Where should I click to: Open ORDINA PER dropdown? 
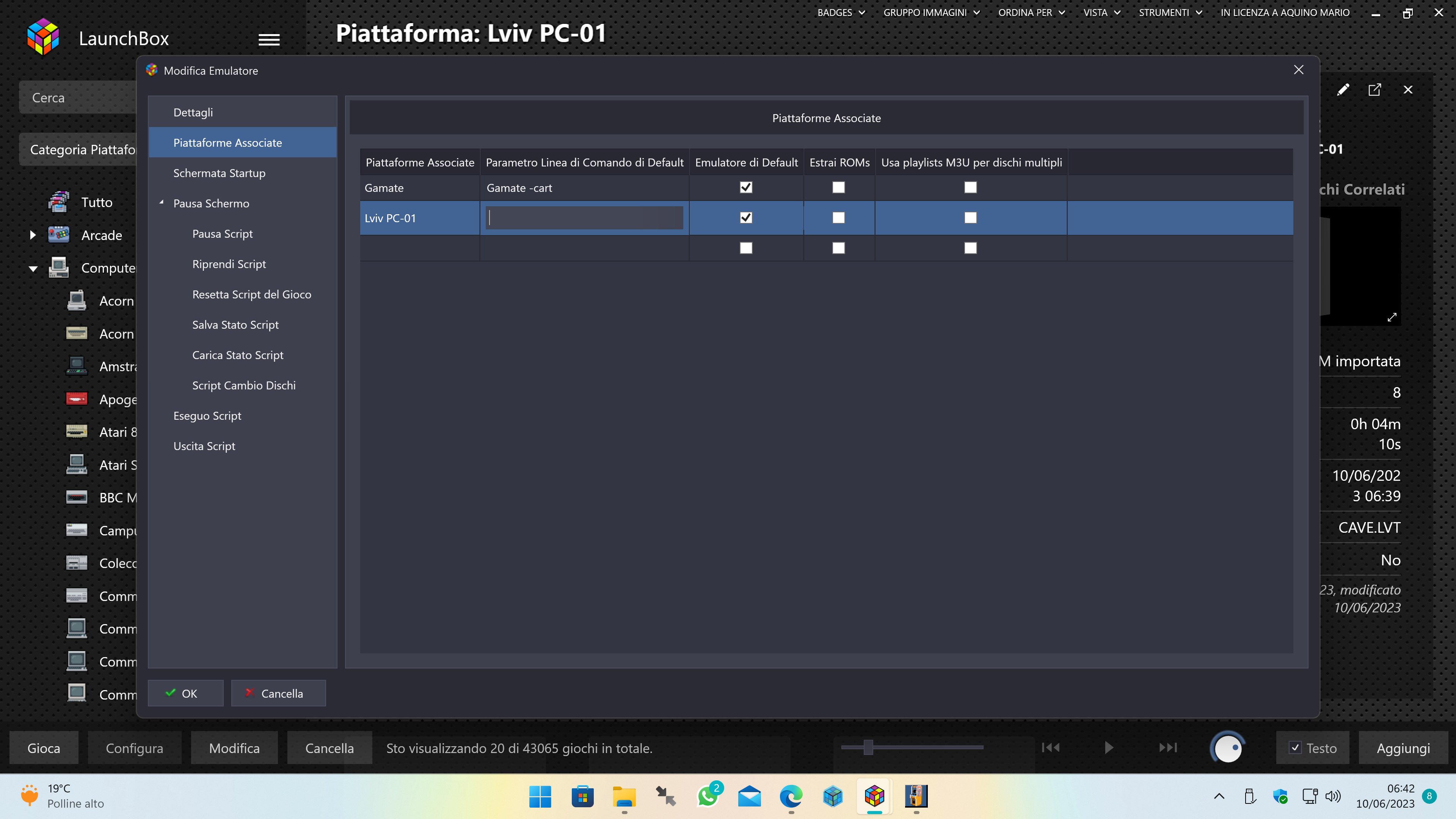click(x=1031, y=13)
